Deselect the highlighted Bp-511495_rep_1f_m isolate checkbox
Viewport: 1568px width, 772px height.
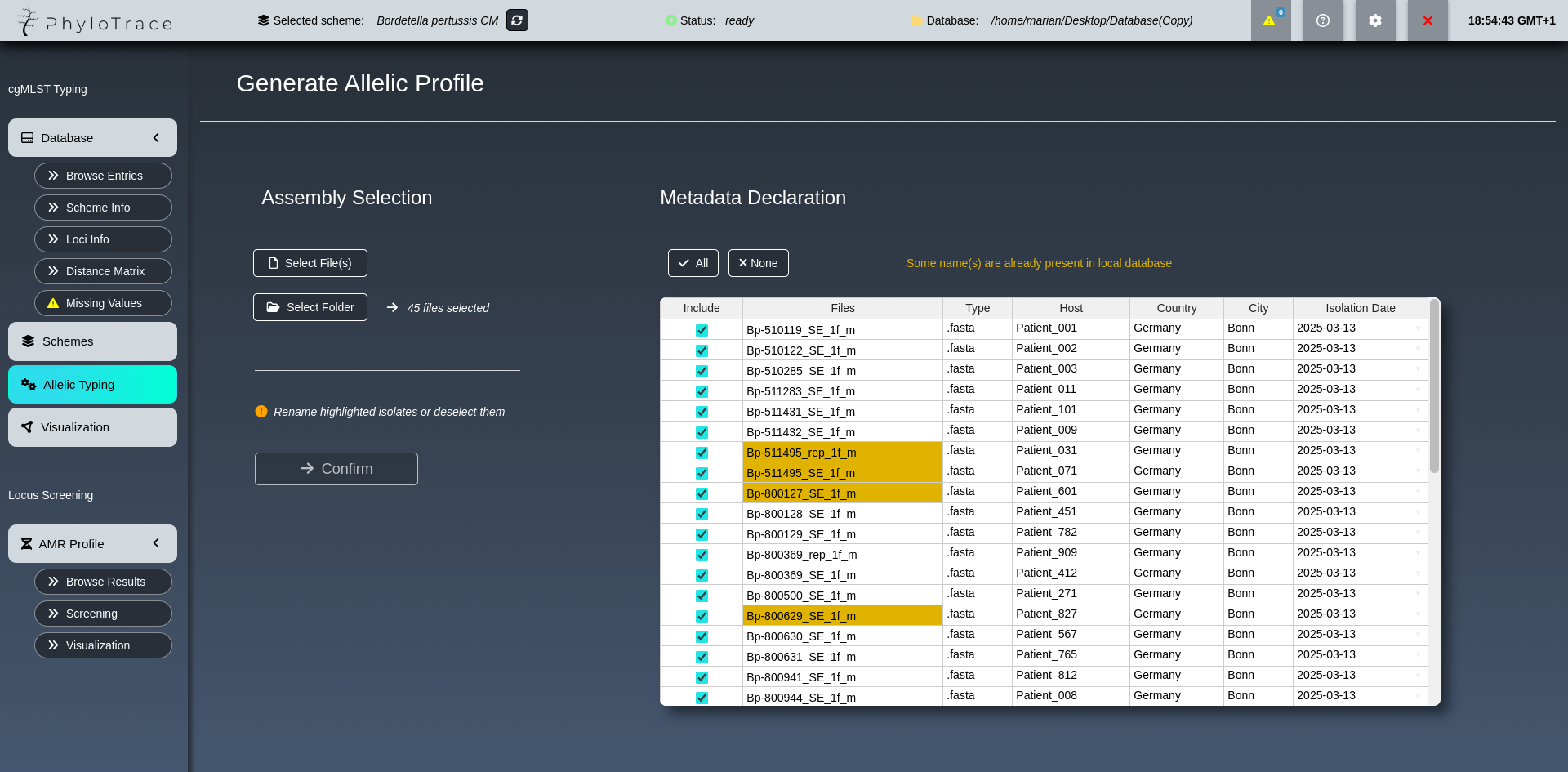pyautogui.click(x=702, y=453)
